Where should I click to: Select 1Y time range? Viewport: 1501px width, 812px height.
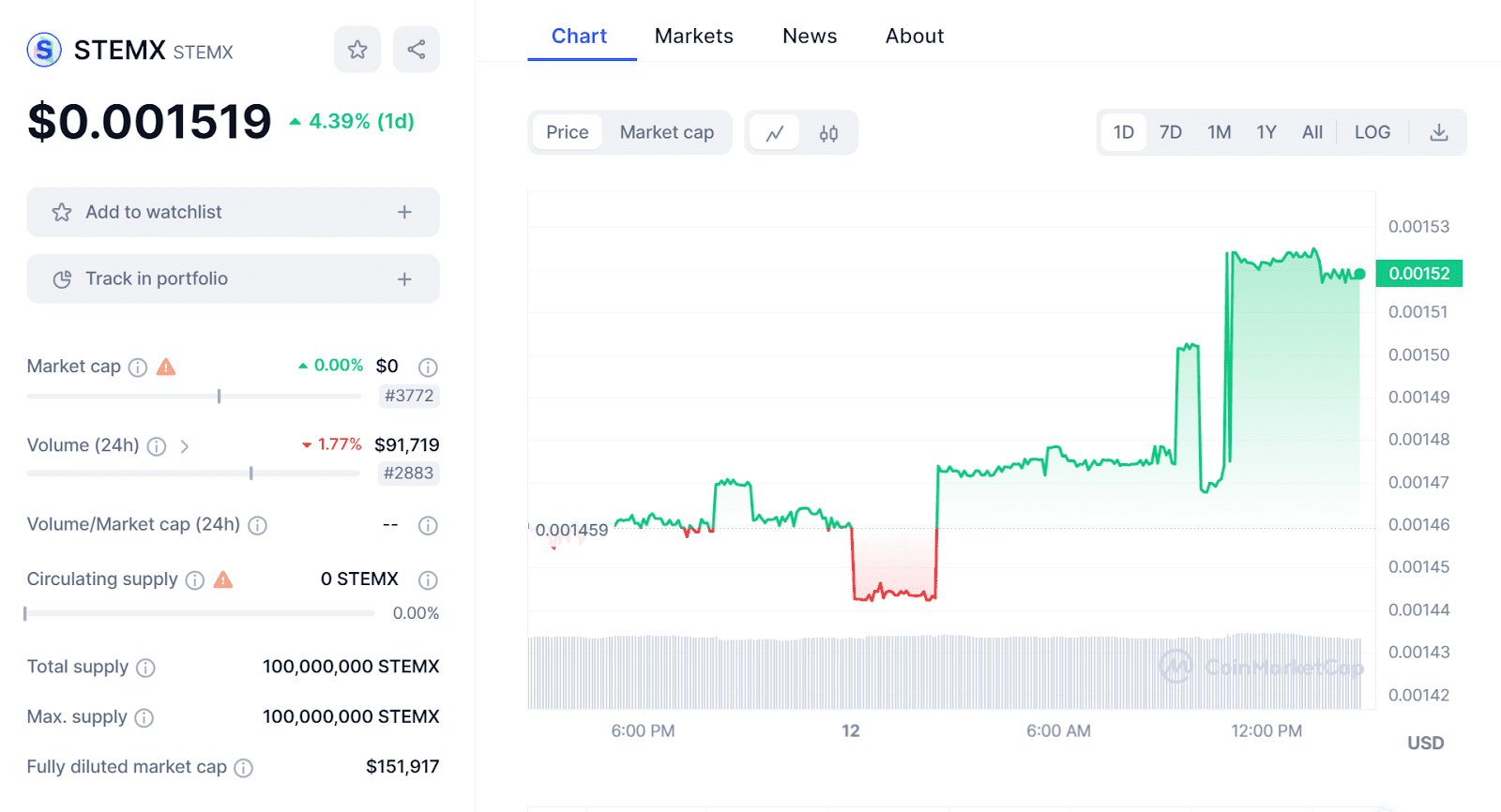click(1266, 132)
